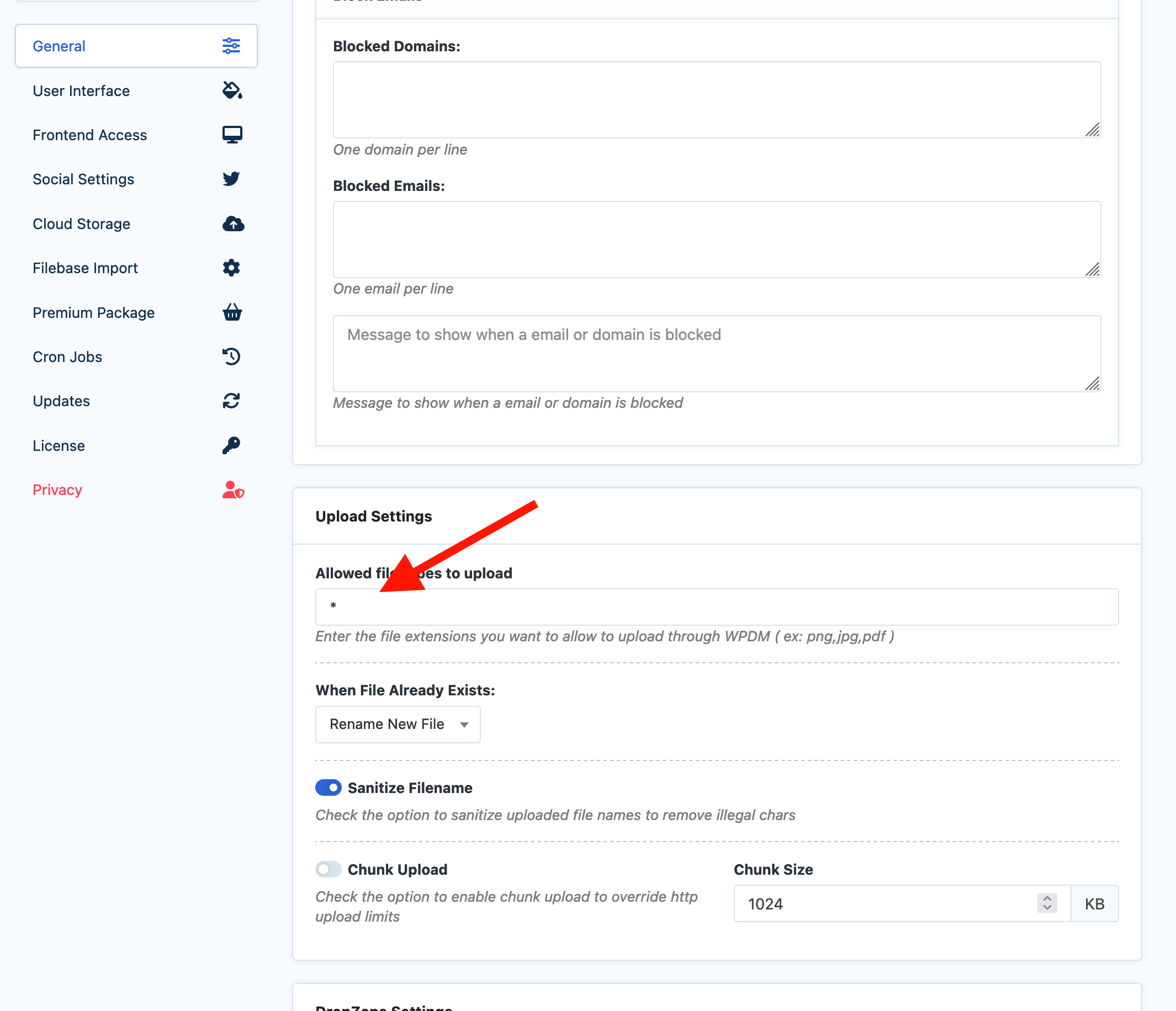The height and width of the screenshot is (1011, 1176).
Task: Focus the allowed file types input
Action: [x=717, y=607]
